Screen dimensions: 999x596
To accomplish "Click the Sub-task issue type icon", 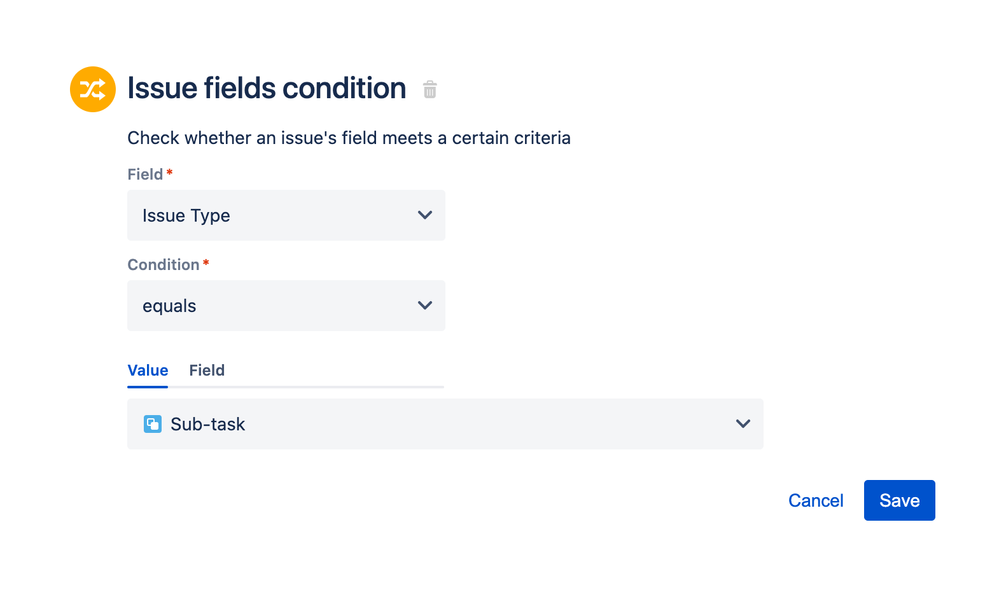I will click(x=152, y=423).
